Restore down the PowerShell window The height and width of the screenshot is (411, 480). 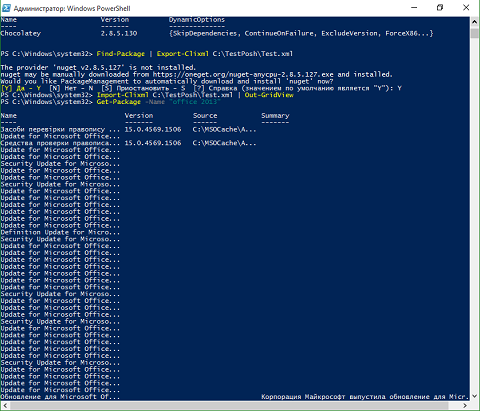(440, 8)
